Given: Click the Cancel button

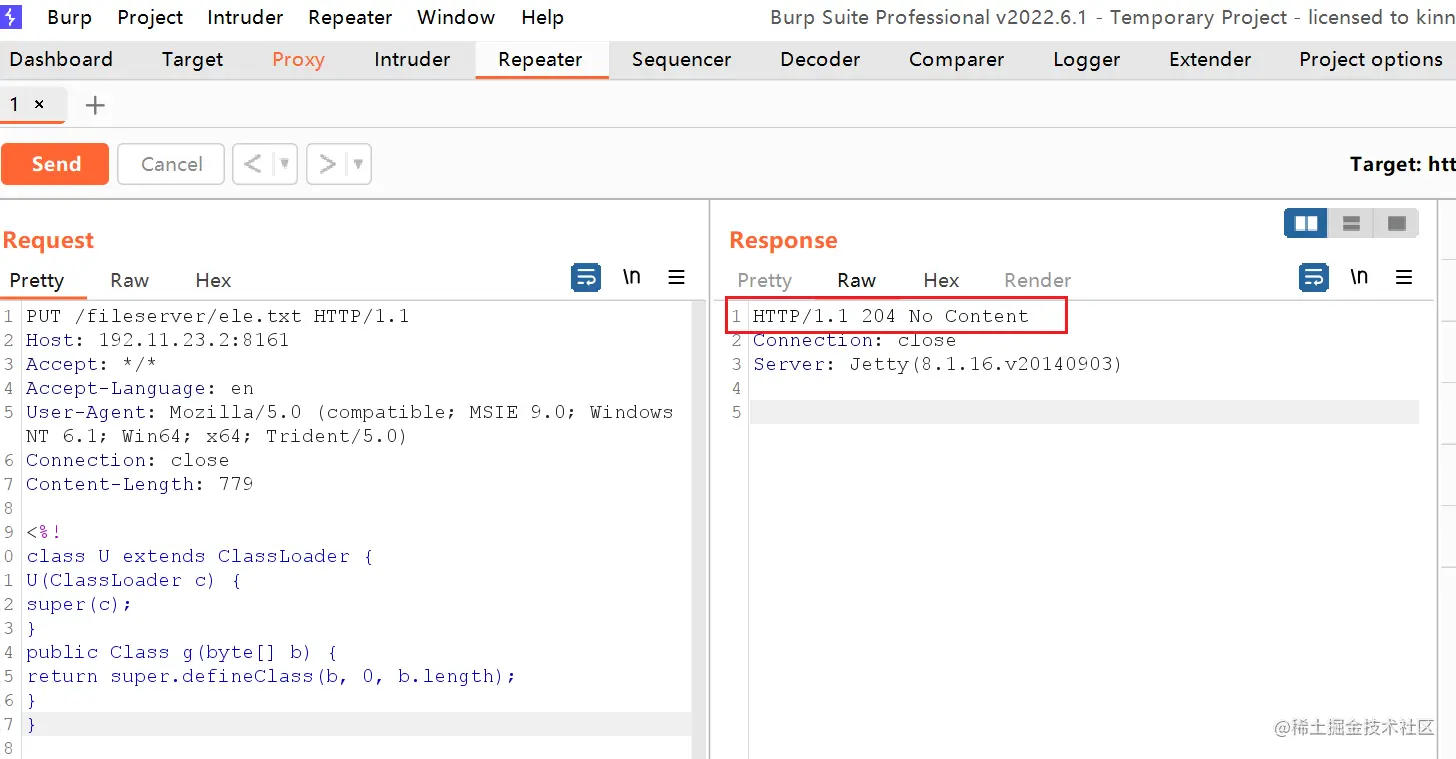Looking at the screenshot, I should (x=171, y=164).
